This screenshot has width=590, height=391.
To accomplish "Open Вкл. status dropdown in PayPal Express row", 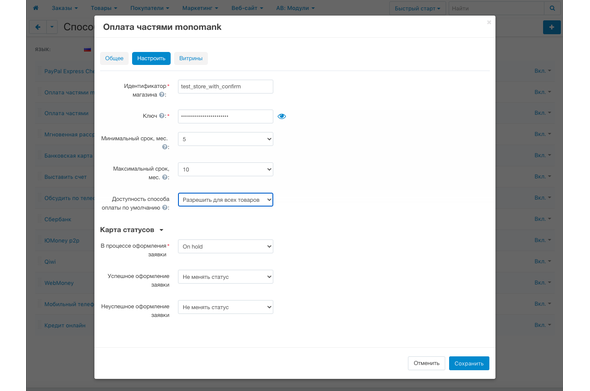I will [543, 71].
